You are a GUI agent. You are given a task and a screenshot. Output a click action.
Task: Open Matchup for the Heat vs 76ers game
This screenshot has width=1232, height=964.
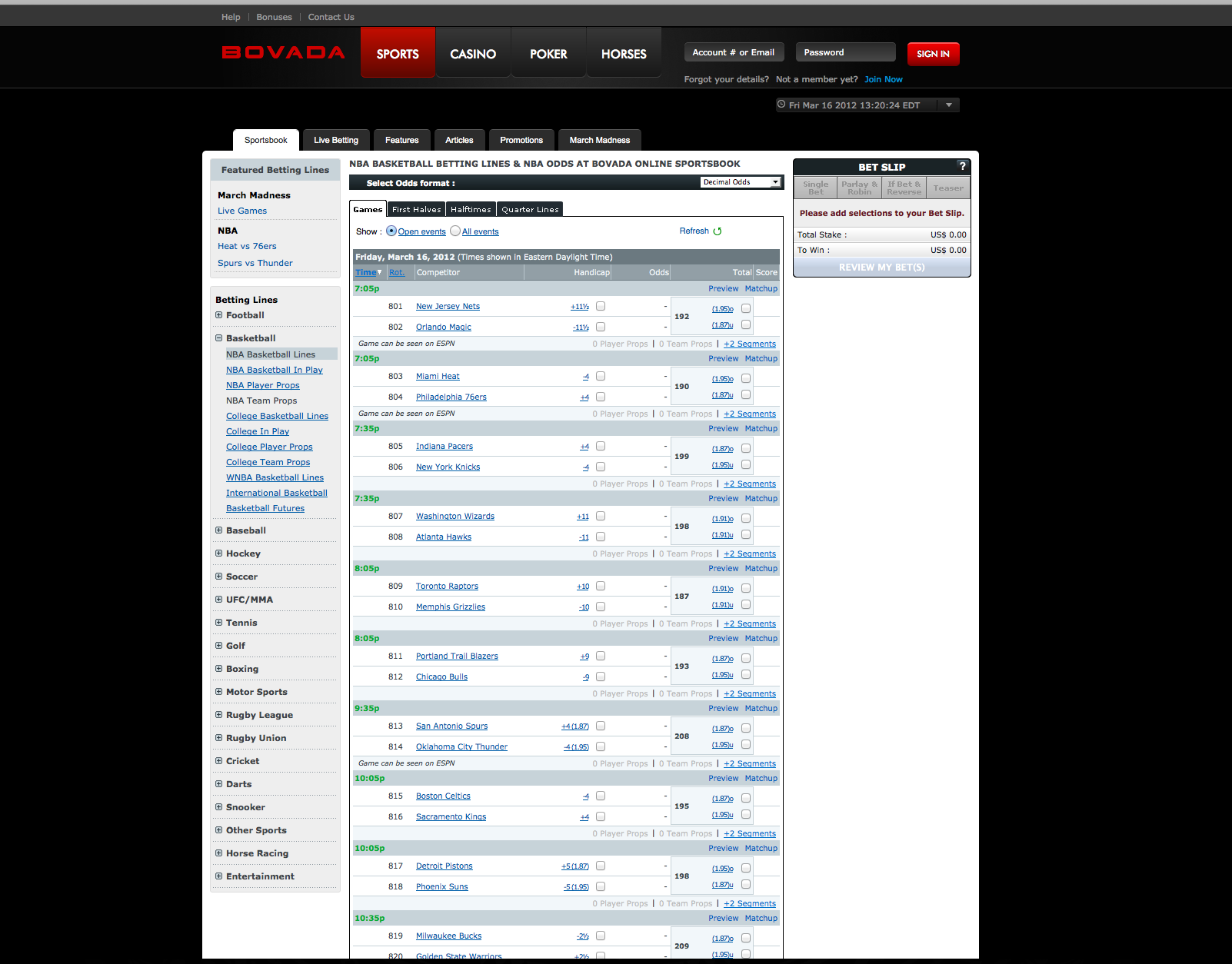point(761,358)
